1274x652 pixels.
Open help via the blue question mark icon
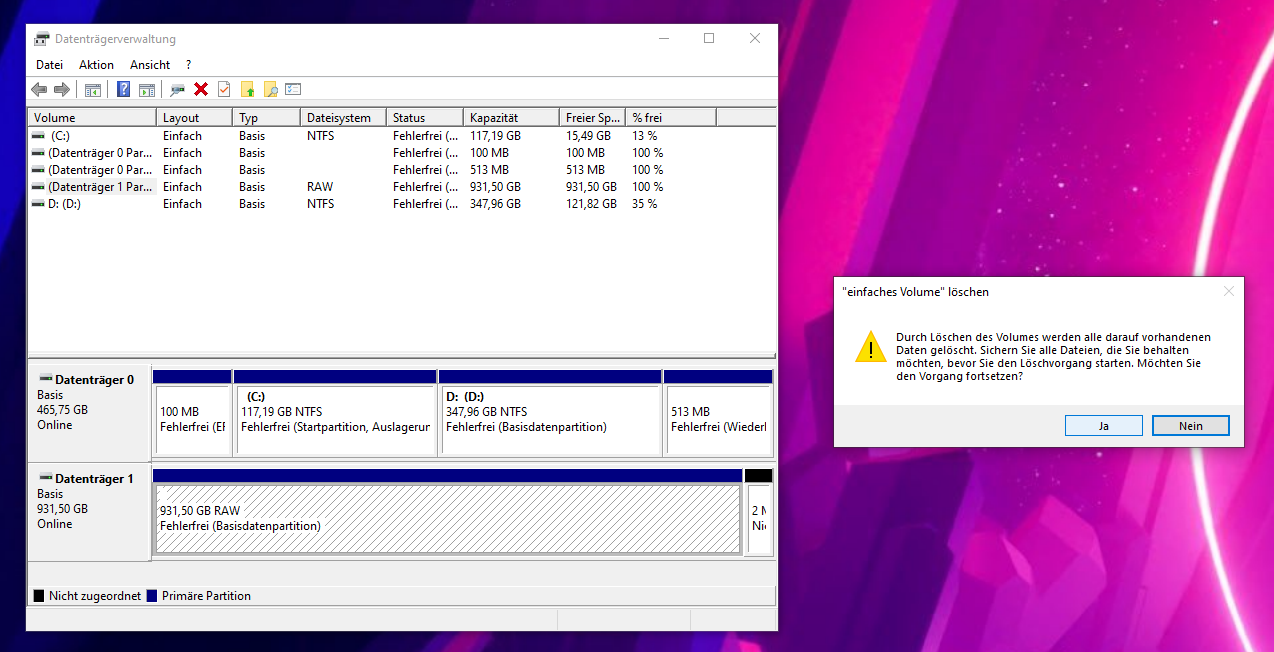pos(124,89)
